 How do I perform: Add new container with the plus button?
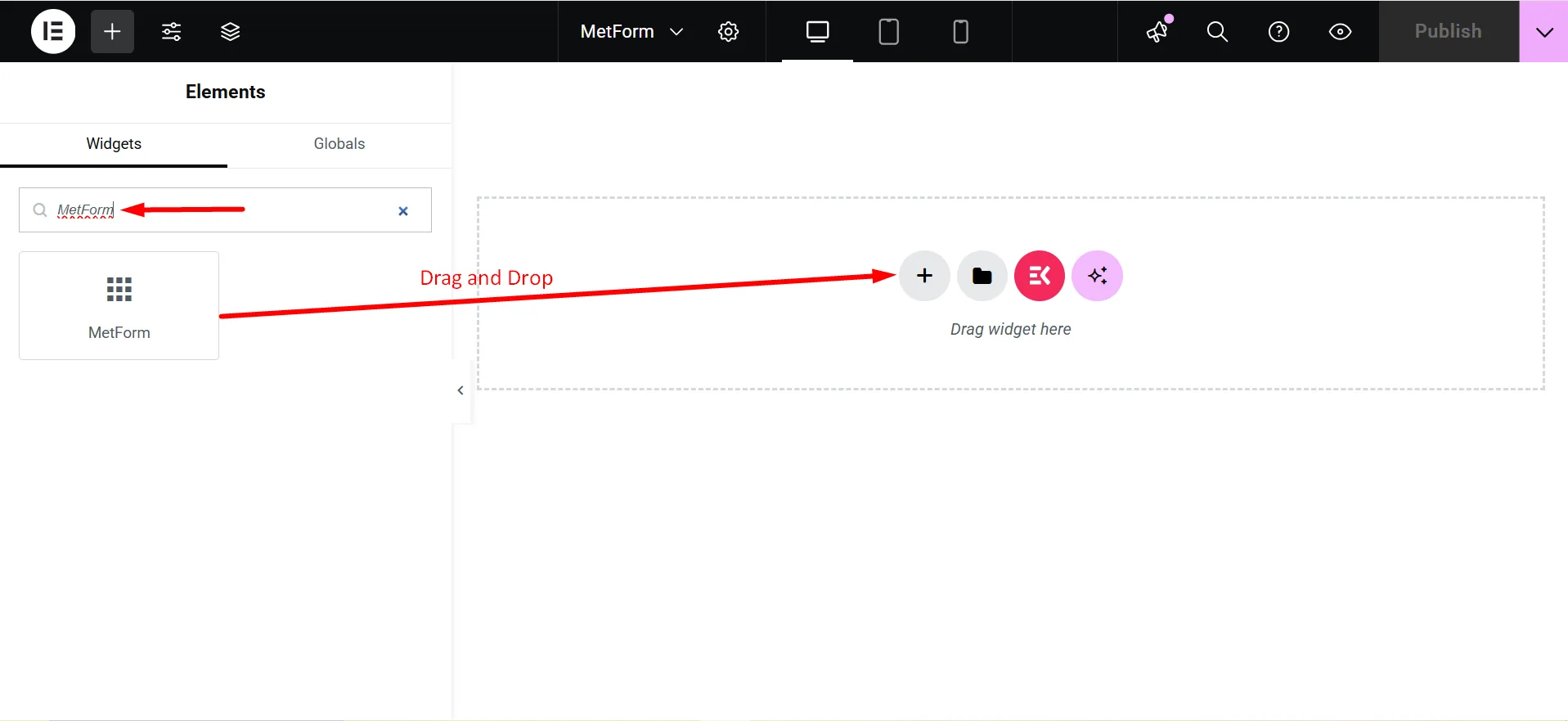924,276
